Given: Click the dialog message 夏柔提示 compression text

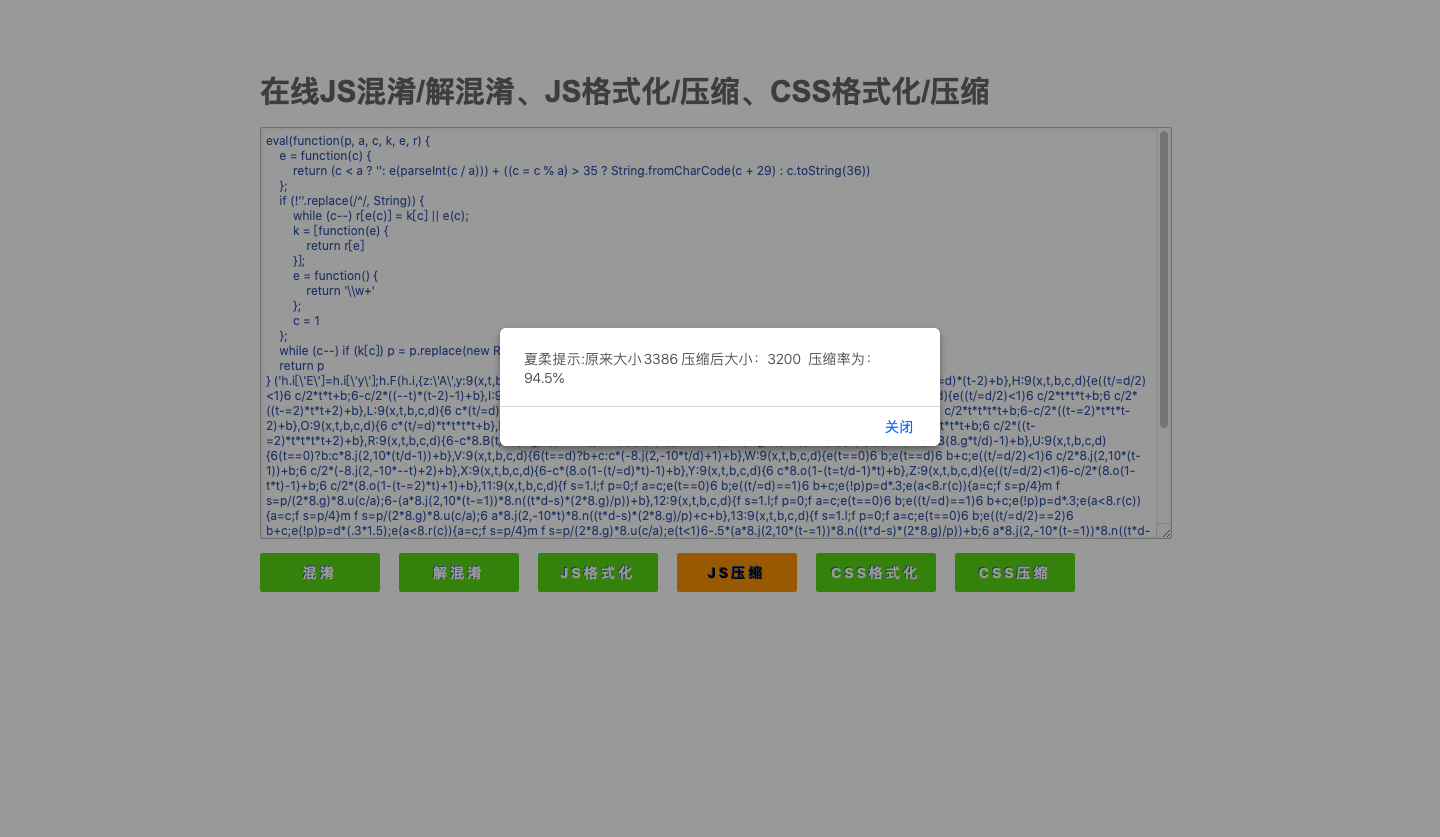Looking at the screenshot, I should click(698, 368).
